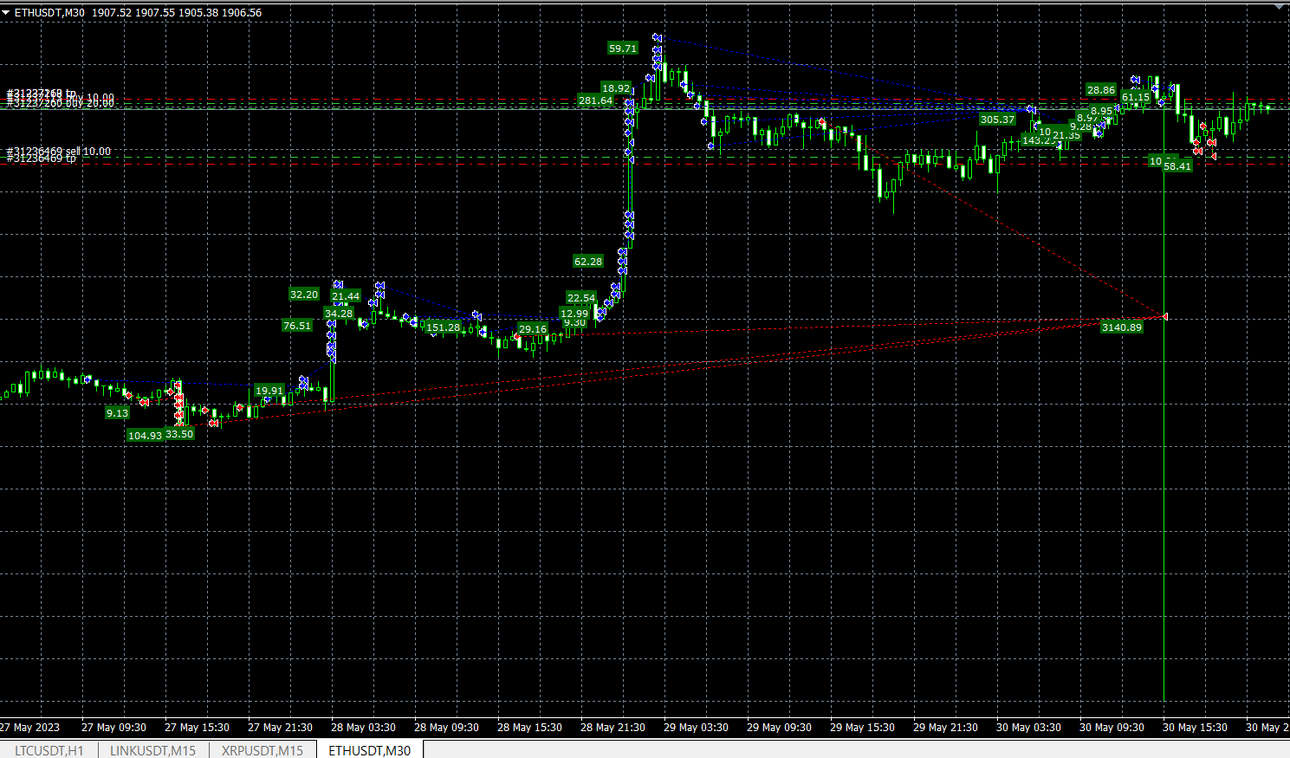
Task: Switch to the LINKUSDT,M15 chart tab
Action: click(x=153, y=749)
